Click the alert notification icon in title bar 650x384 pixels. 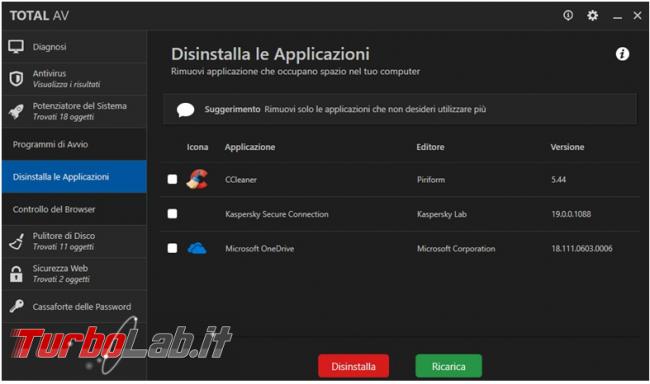(x=568, y=15)
